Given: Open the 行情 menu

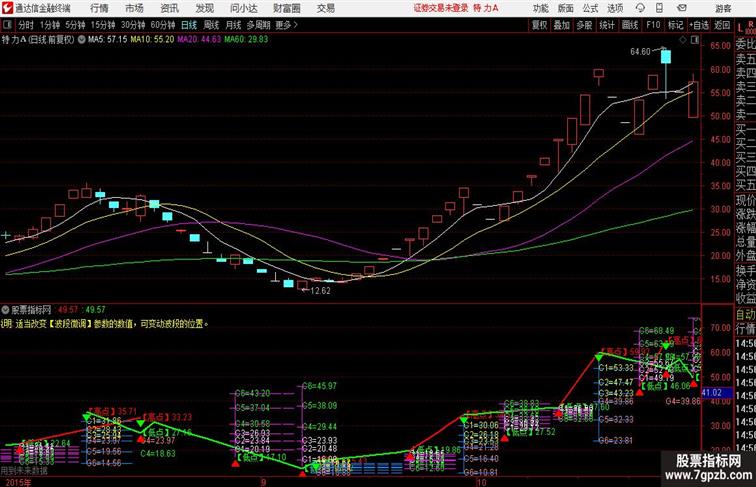Looking at the screenshot, I should click(99, 8).
